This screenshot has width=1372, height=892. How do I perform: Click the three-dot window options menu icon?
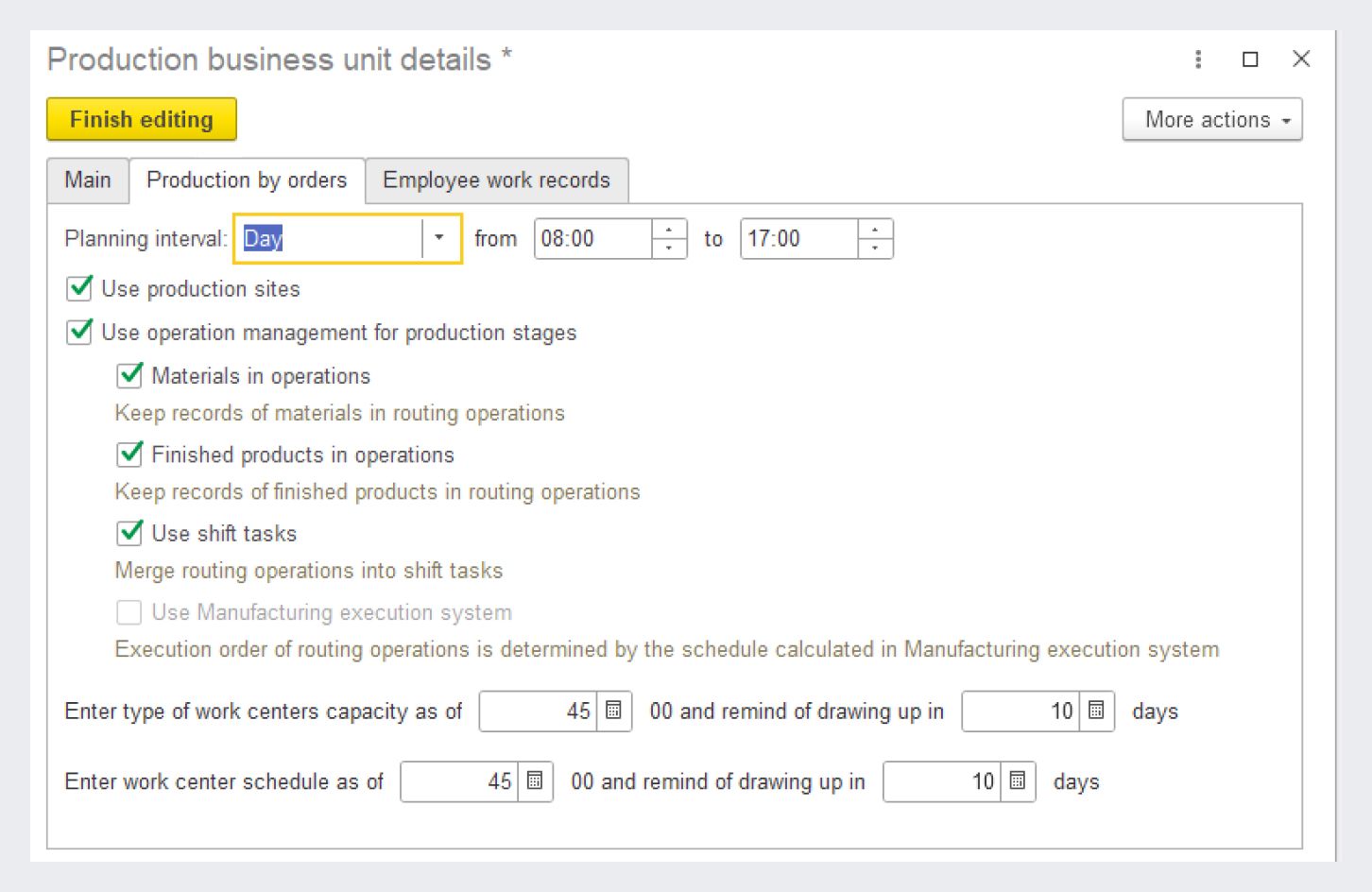click(x=1198, y=60)
